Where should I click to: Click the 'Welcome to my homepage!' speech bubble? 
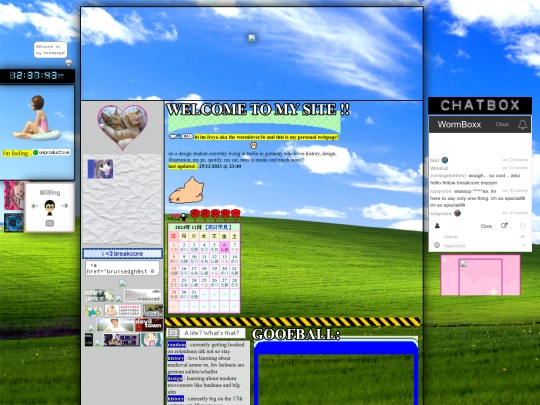point(50,50)
